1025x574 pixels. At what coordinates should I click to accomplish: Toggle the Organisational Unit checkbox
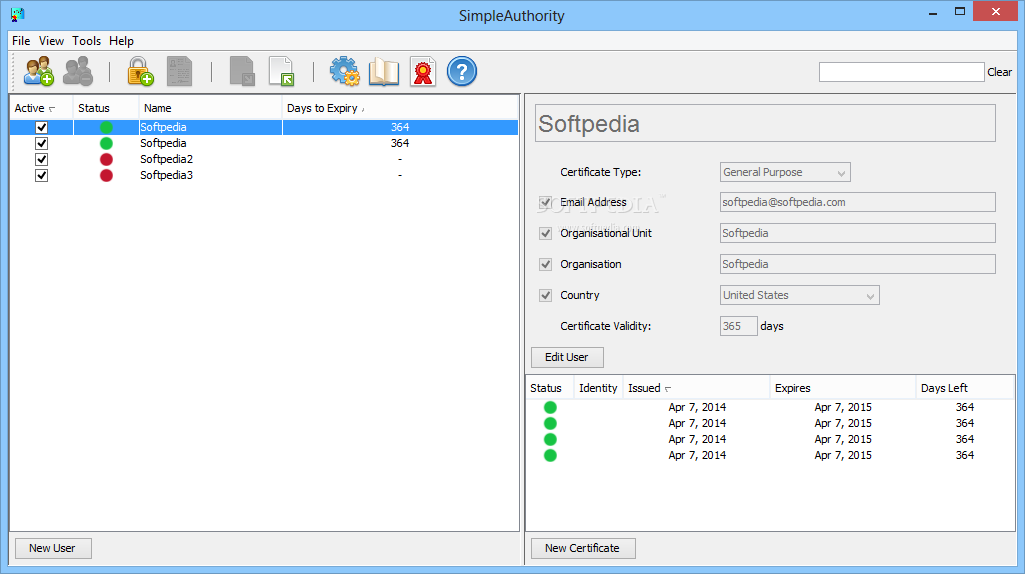545,233
